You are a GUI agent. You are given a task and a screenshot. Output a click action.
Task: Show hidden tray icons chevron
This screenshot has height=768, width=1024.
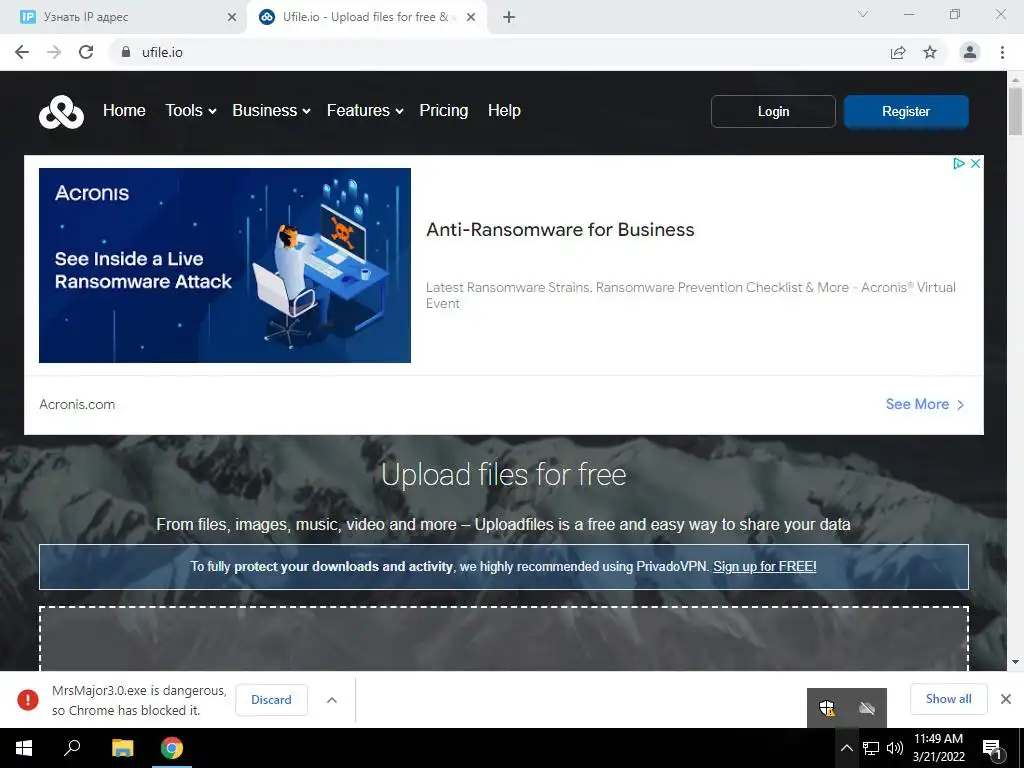(x=846, y=748)
